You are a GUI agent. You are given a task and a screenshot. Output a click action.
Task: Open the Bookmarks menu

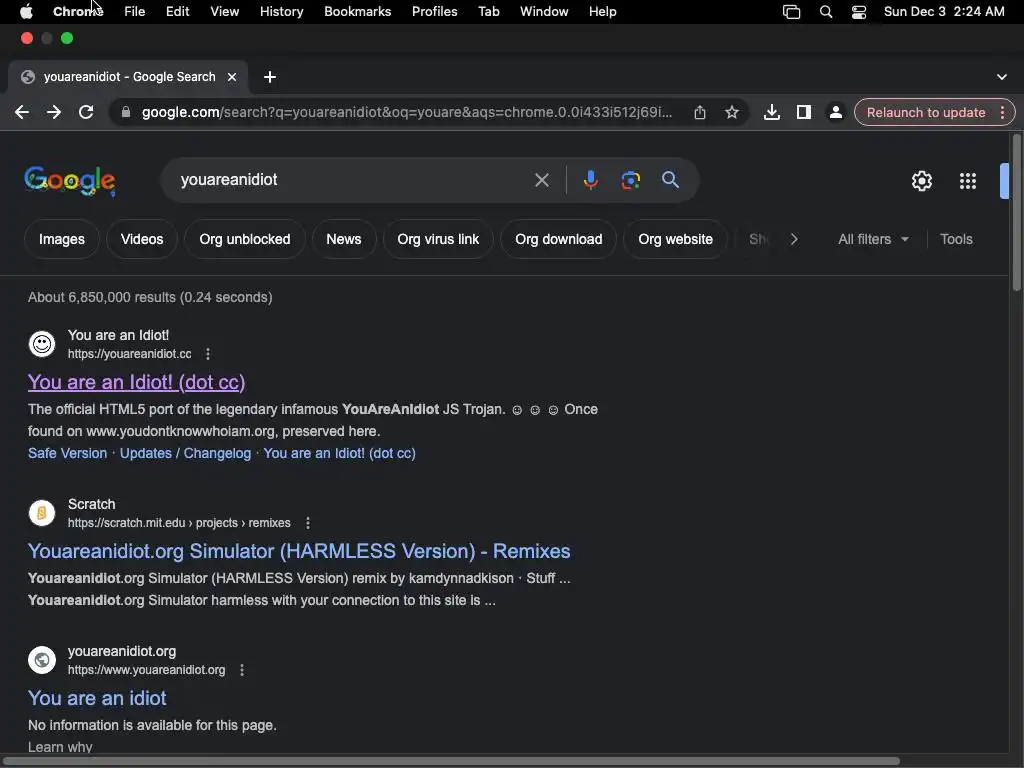point(357,12)
